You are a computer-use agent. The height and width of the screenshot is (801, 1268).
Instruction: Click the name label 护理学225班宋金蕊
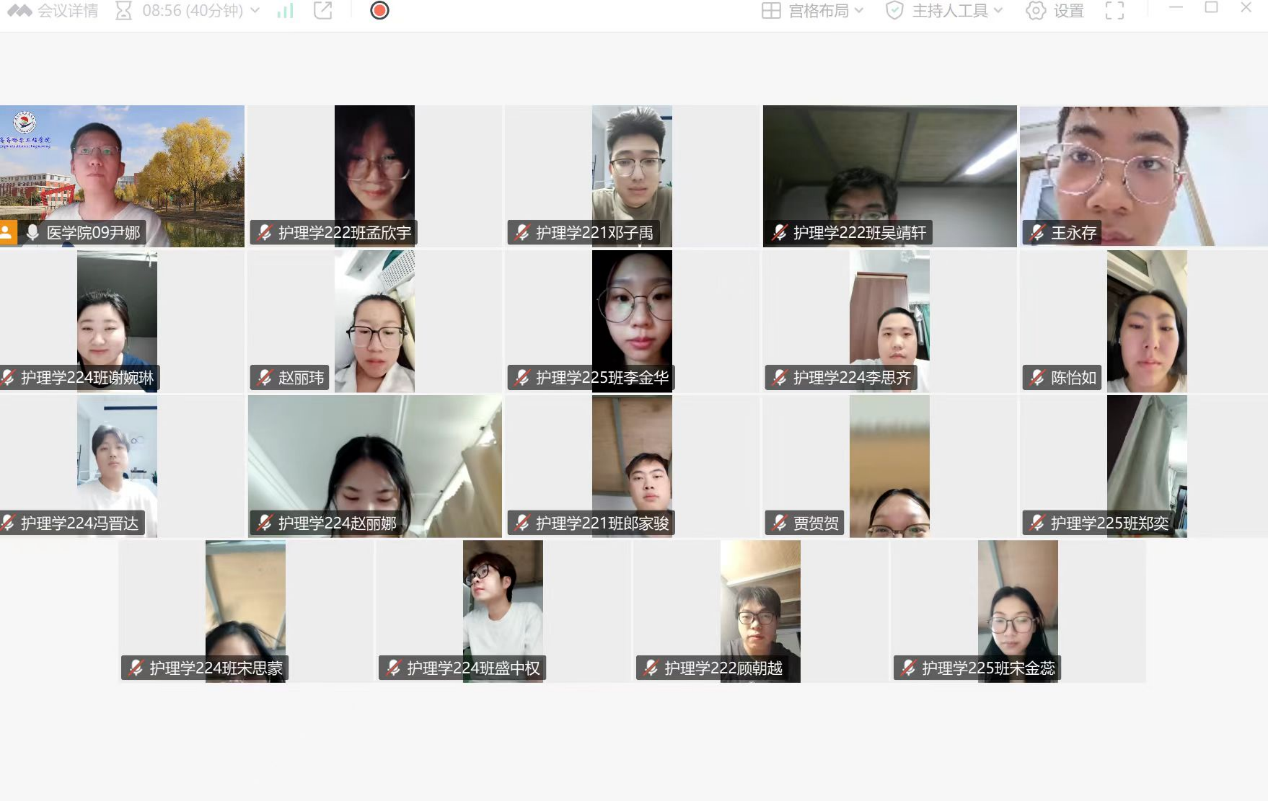coord(987,668)
